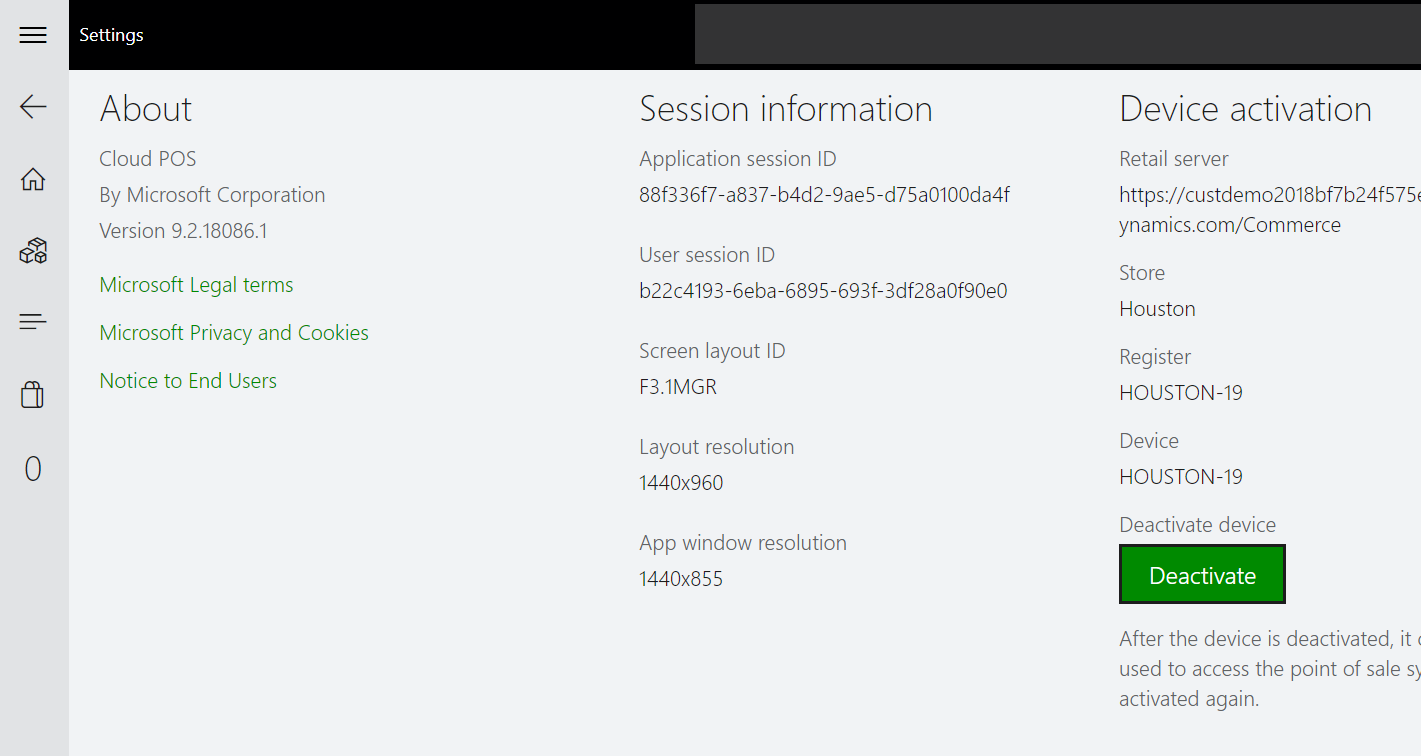1421x756 pixels.
Task: Open the navigation hamburger menu
Action: pos(33,34)
